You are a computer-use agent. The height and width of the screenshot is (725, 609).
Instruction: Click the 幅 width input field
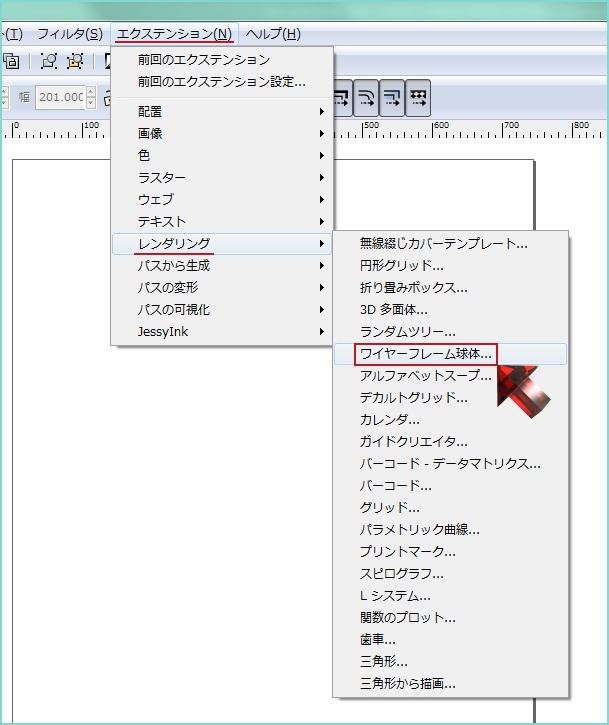point(61,97)
